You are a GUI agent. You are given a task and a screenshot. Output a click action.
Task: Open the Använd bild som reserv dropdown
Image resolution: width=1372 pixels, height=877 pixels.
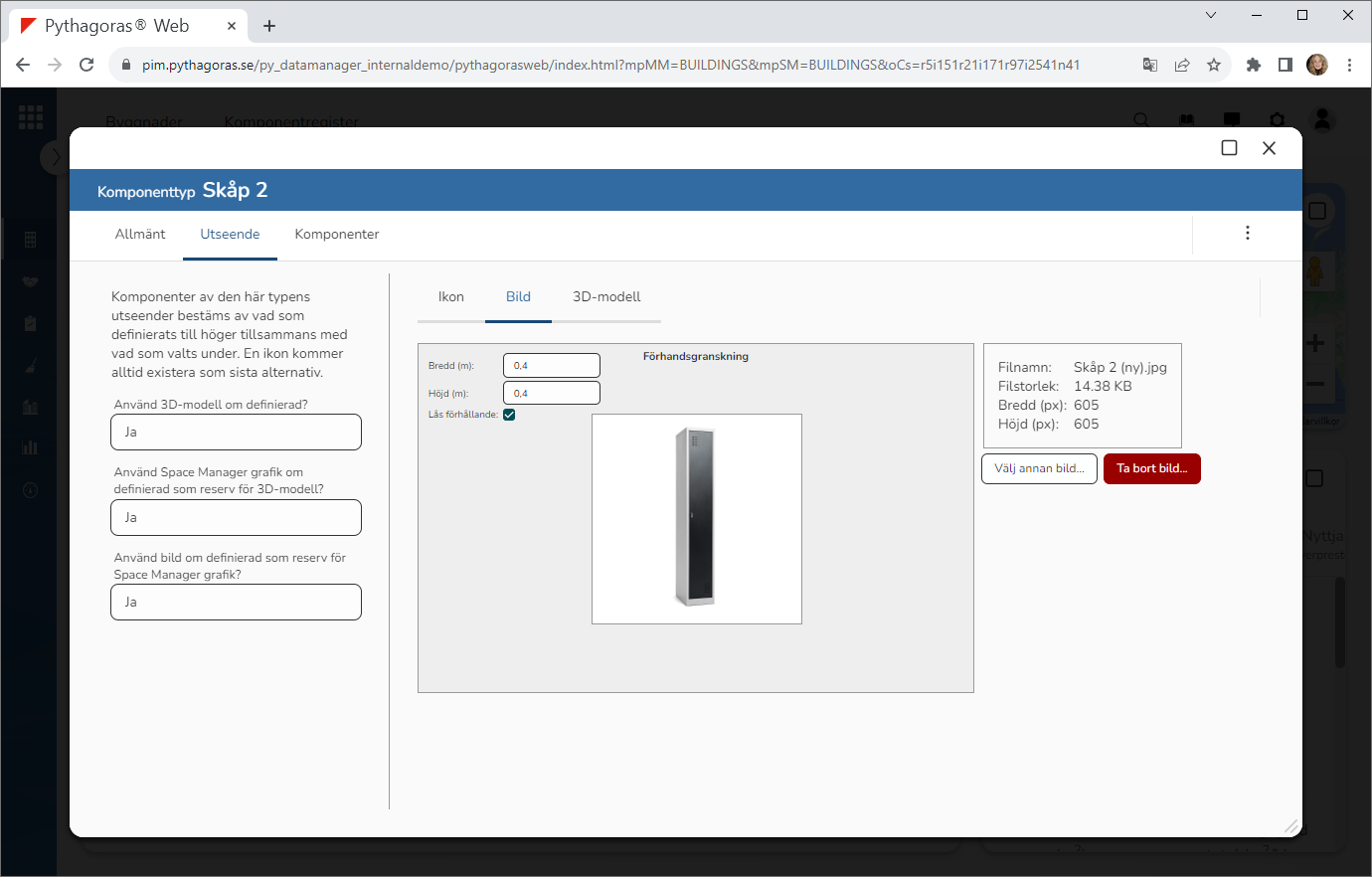(236, 603)
